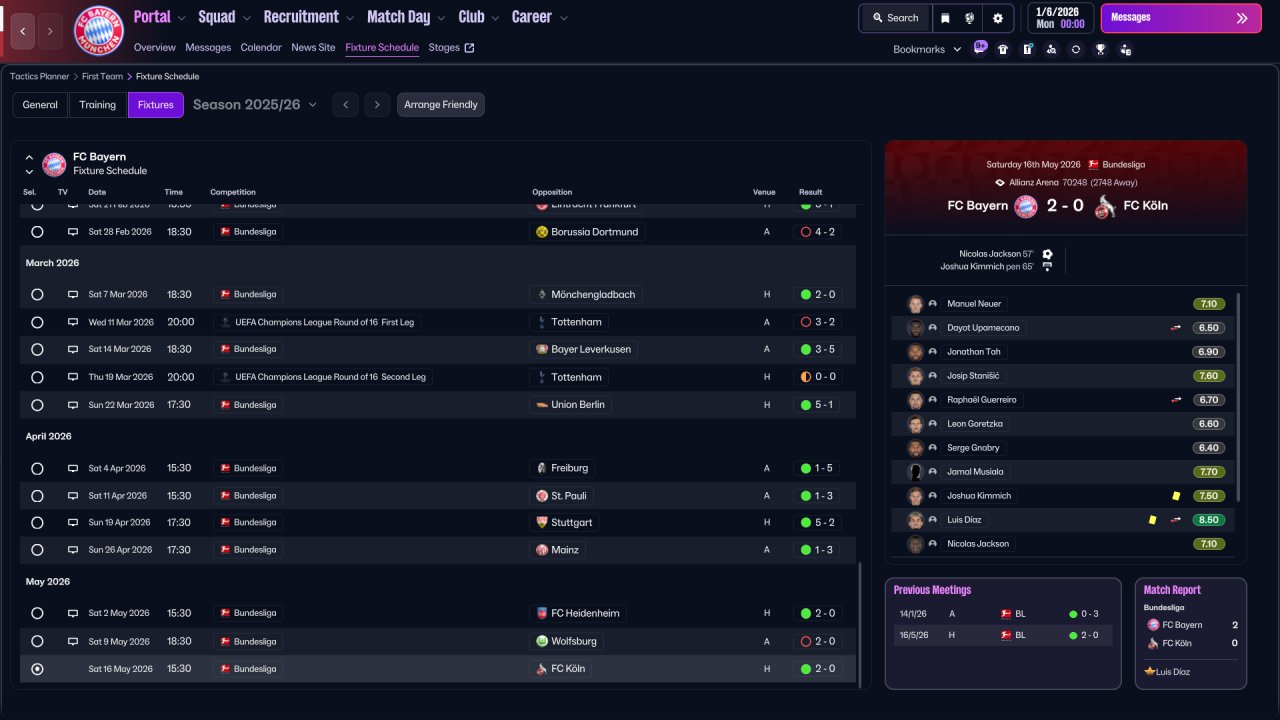
Task: Click Luis Díaz's 8.50 match rating
Action: (1209, 520)
